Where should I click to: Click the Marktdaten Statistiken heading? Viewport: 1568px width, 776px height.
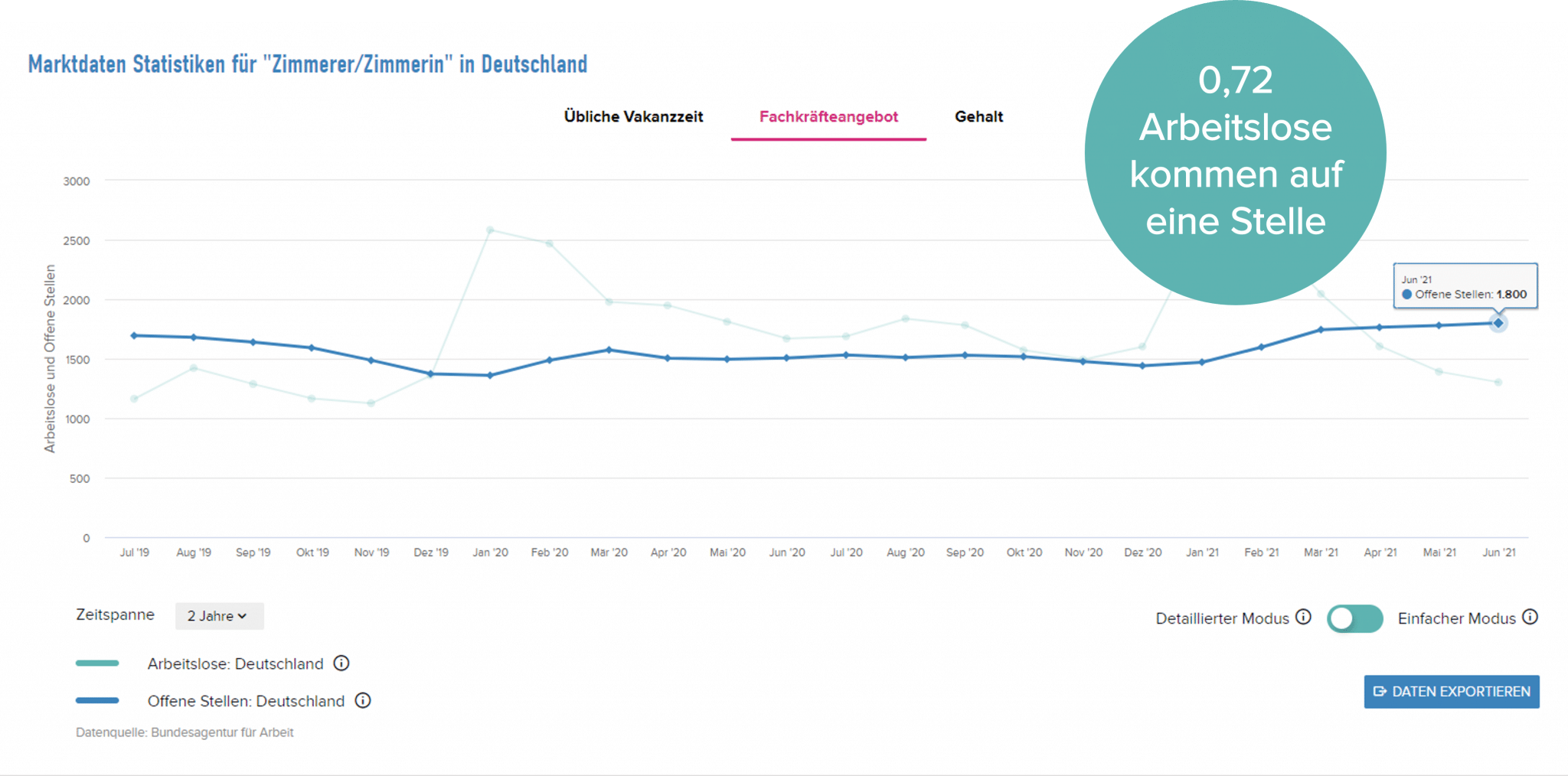[x=308, y=64]
